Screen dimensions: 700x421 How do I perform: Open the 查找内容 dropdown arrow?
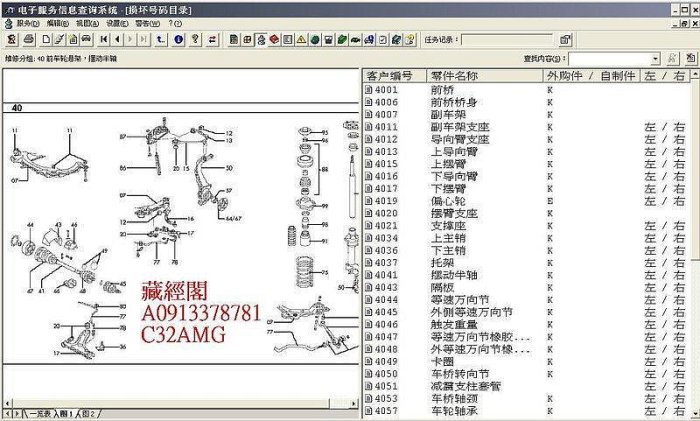[x=655, y=59]
